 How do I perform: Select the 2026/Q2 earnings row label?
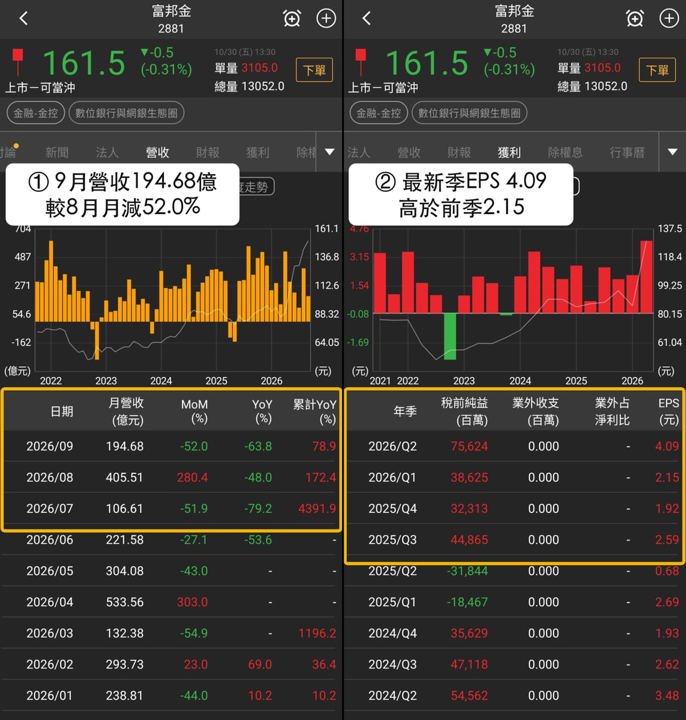(x=393, y=446)
